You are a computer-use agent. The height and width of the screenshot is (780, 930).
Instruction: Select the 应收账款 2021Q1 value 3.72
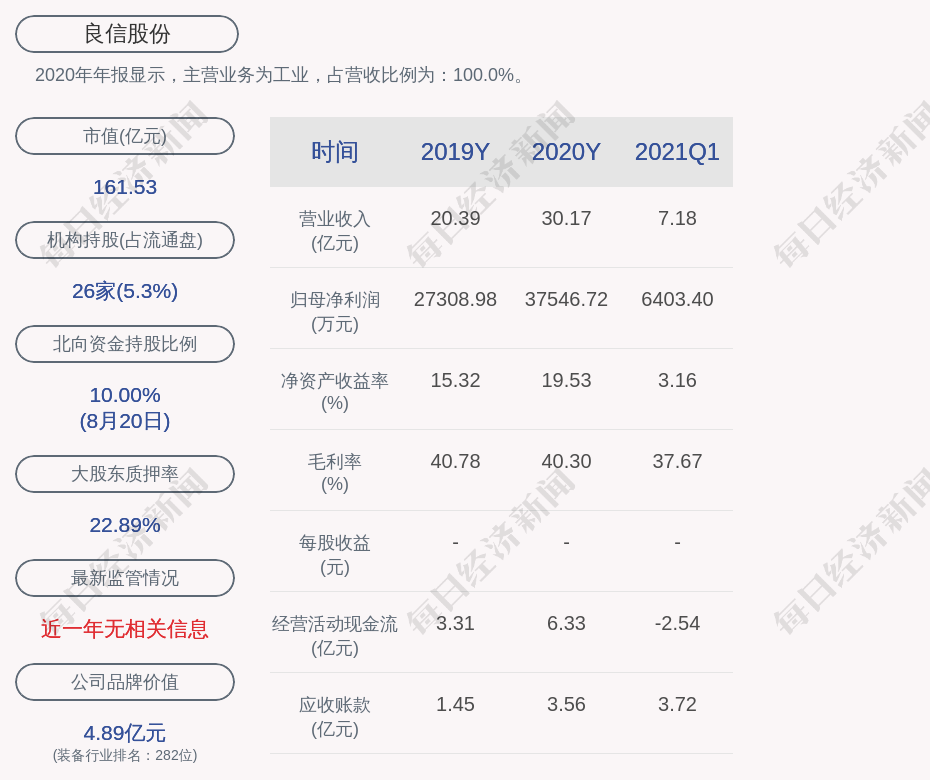point(677,704)
